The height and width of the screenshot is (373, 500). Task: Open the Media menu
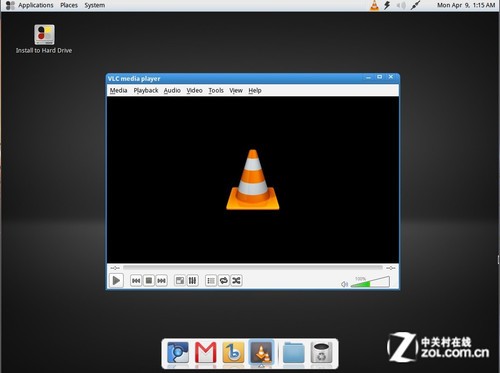pos(118,90)
